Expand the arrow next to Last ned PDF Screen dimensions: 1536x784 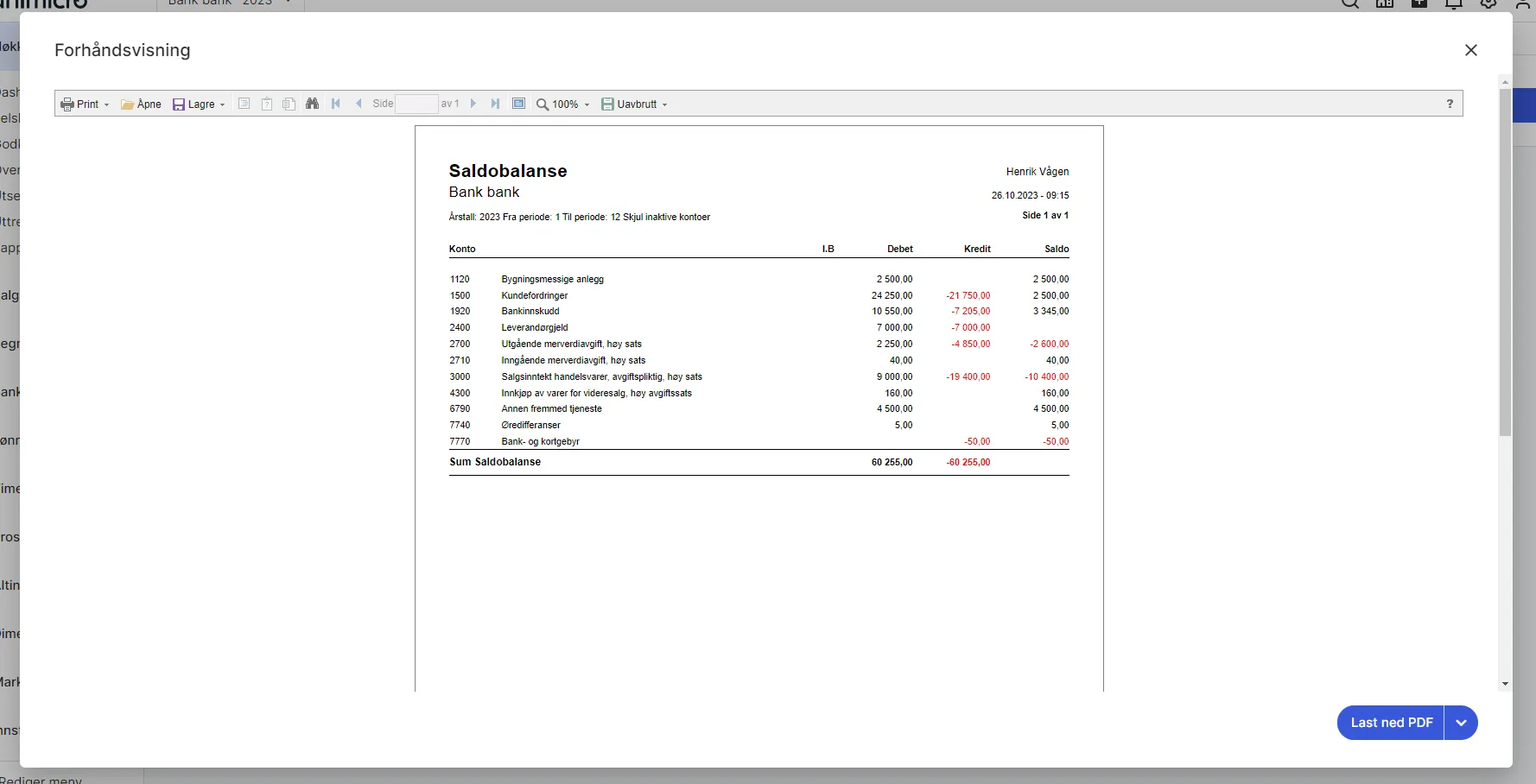pyautogui.click(x=1461, y=723)
